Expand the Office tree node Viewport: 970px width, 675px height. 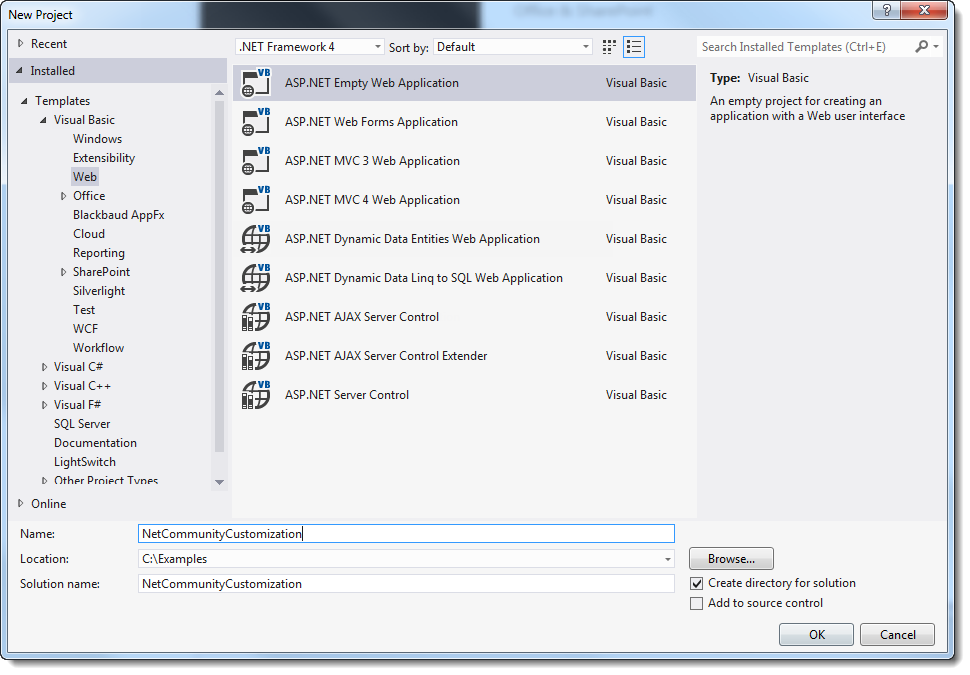(63, 196)
